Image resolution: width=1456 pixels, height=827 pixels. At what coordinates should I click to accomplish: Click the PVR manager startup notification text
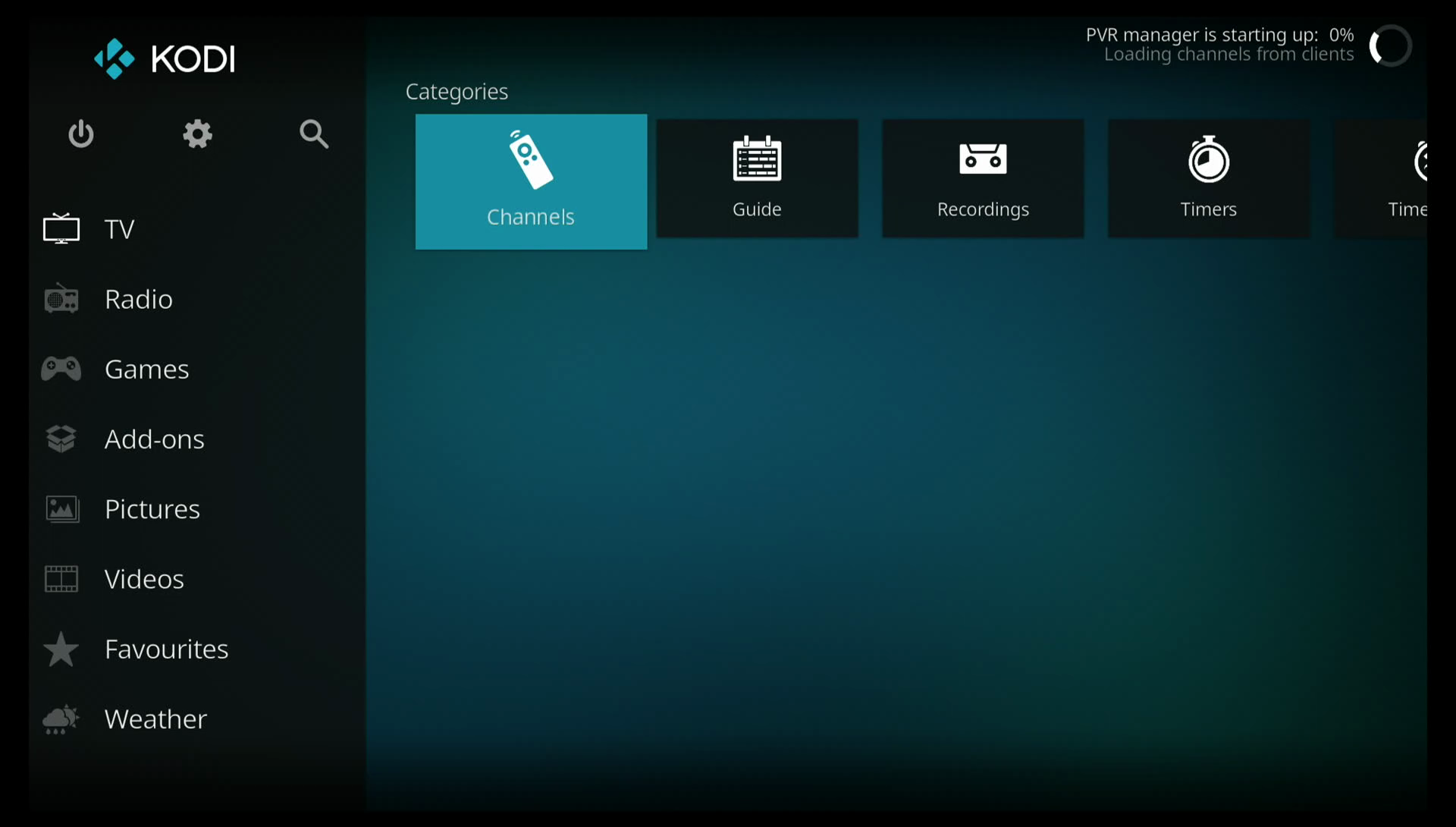point(1219,44)
